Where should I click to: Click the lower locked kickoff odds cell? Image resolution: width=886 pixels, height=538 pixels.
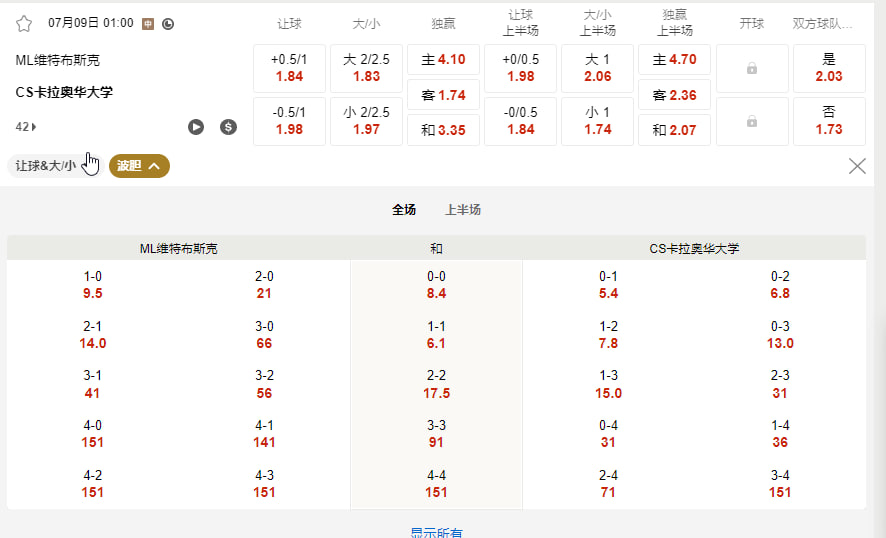(752, 122)
